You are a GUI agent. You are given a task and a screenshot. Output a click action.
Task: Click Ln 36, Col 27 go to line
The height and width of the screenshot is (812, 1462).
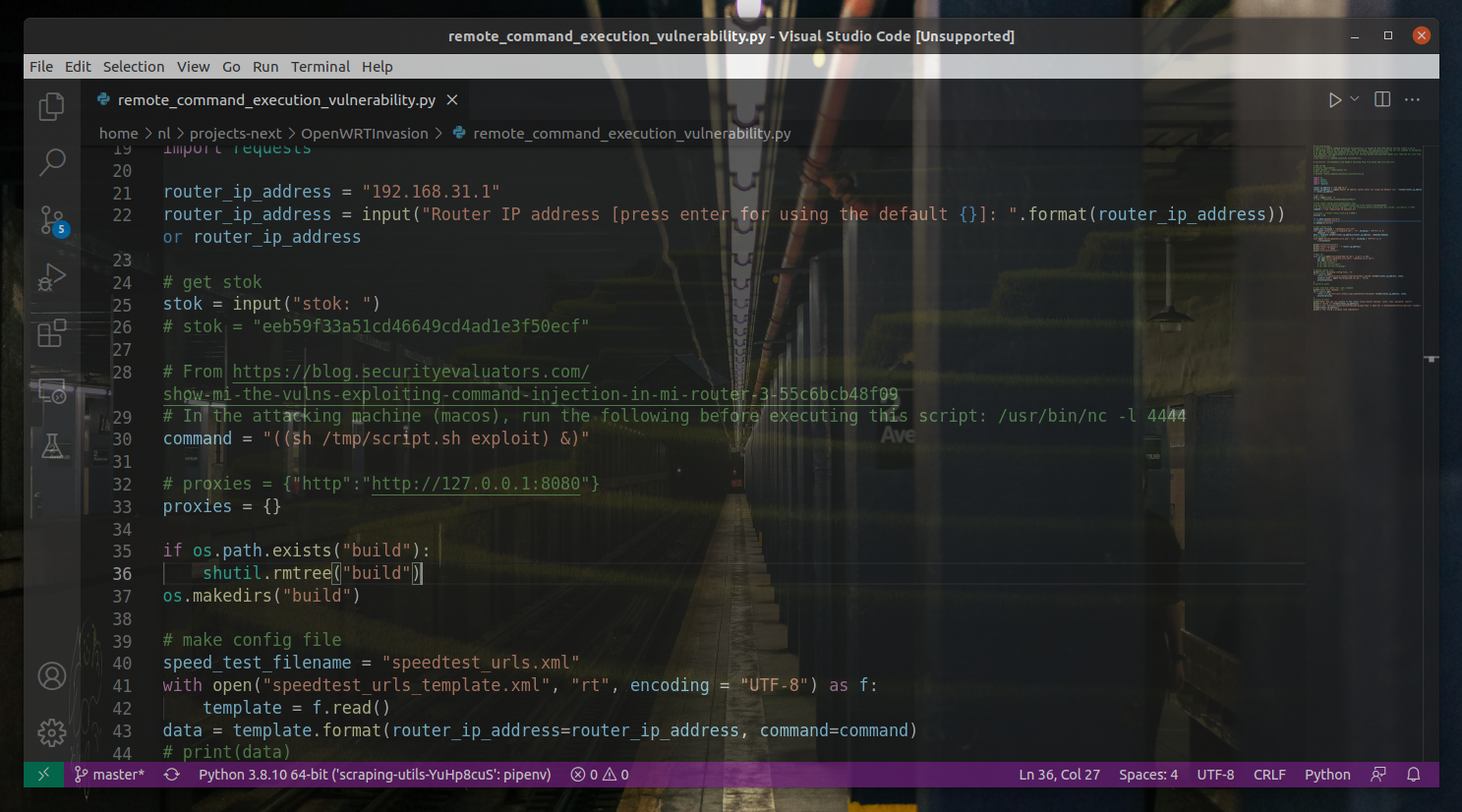coord(1059,775)
